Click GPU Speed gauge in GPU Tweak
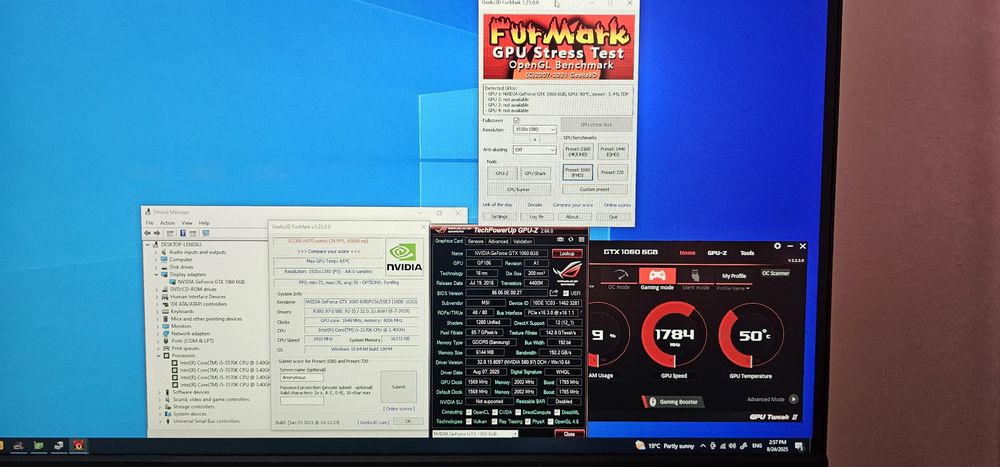 point(673,334)
